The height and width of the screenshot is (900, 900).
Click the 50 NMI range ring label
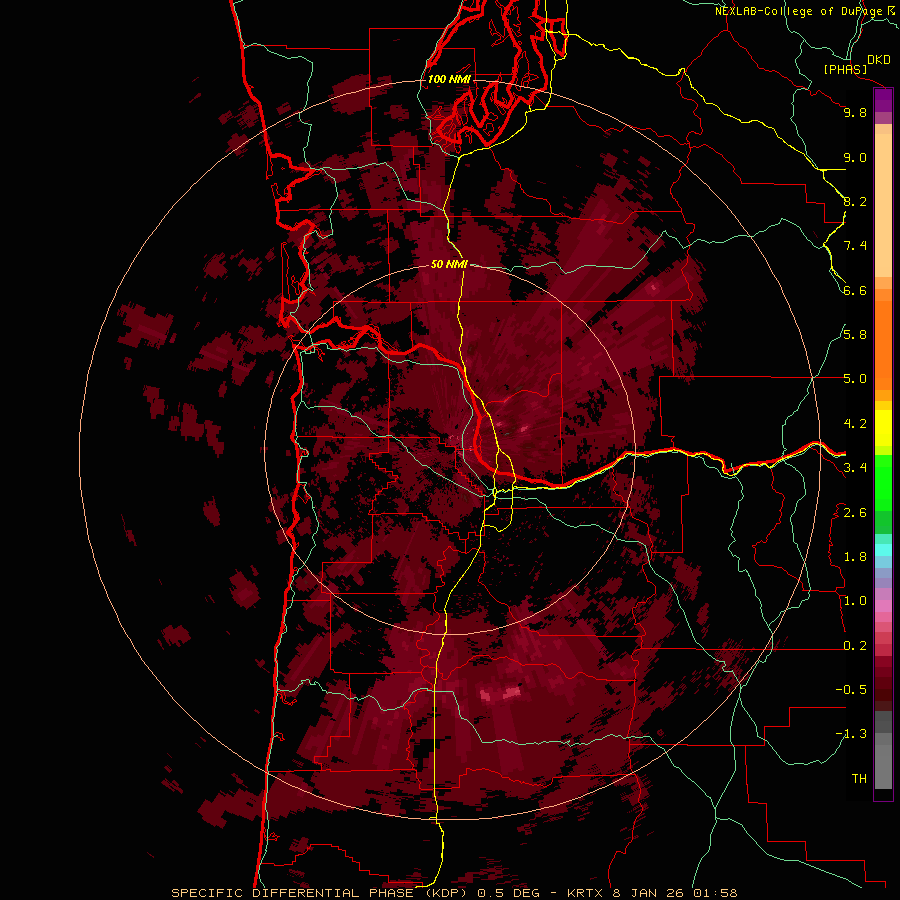pyautogui.click(x=449, y=265)
